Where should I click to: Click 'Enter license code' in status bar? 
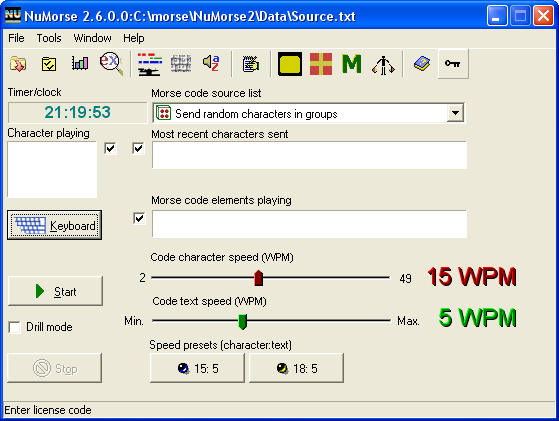(x=48, y=410)
